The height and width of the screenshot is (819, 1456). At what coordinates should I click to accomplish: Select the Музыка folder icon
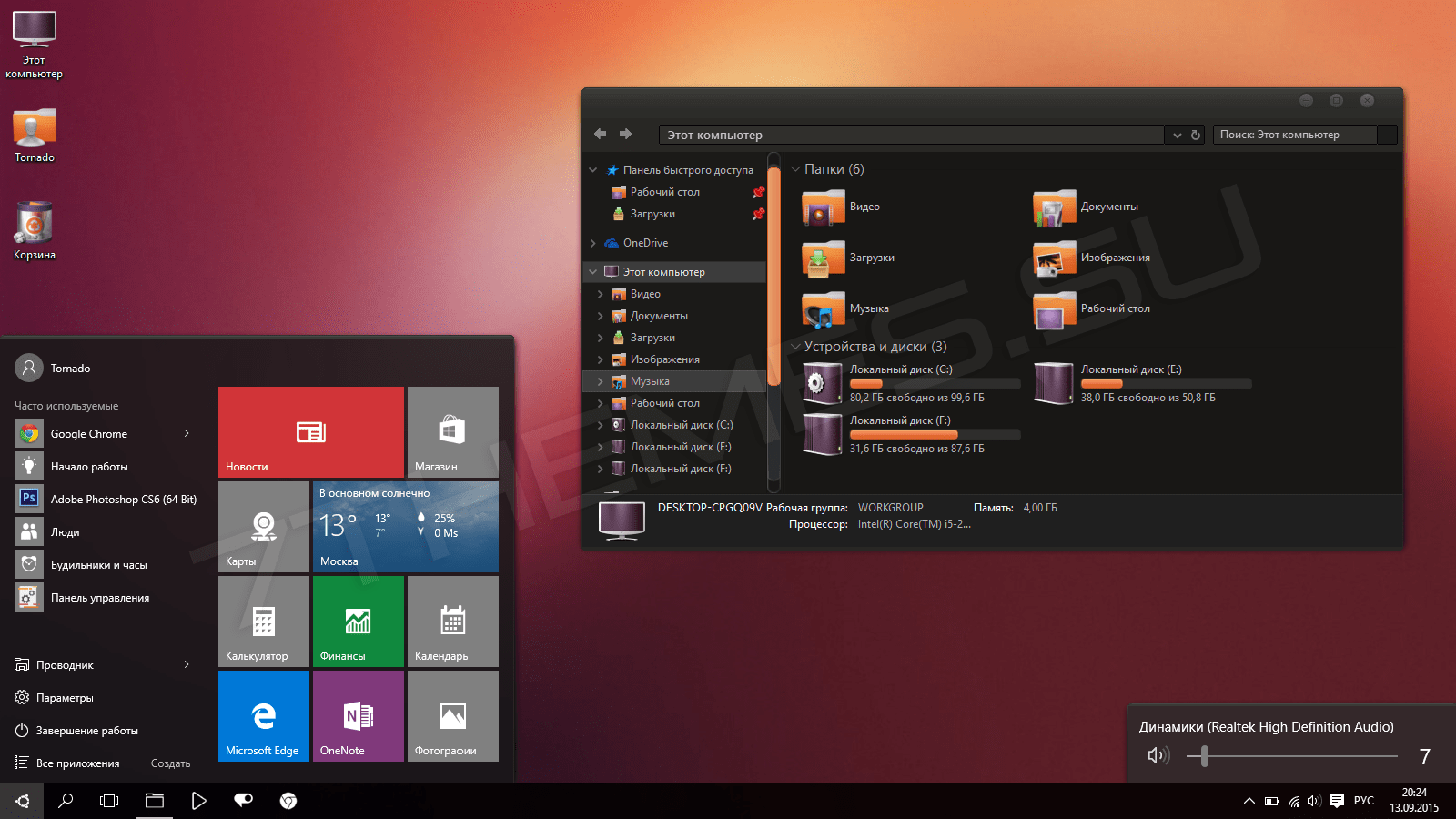[824, 308]
